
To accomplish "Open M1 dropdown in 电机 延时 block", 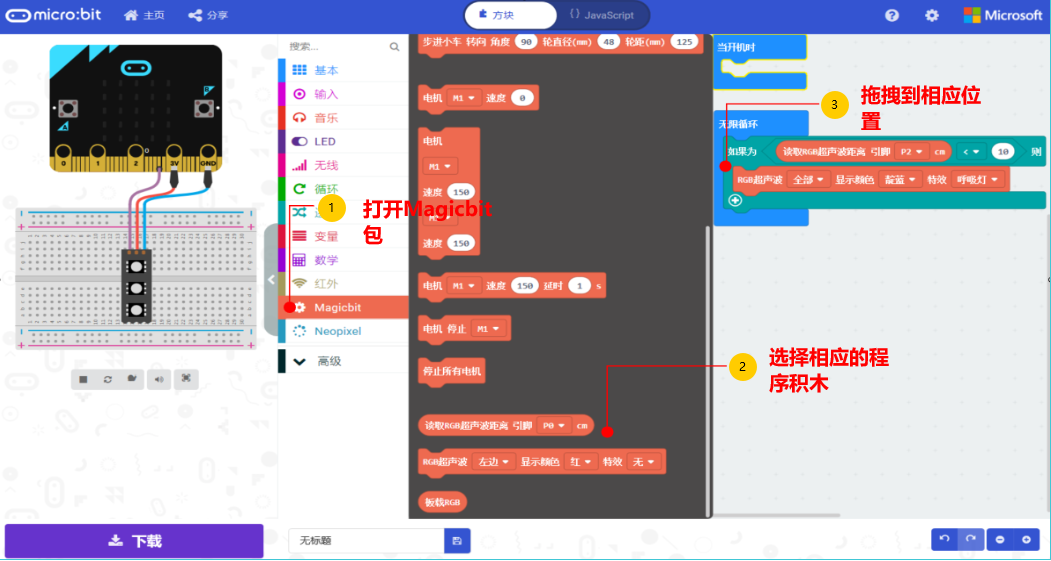I will (465, 286).
